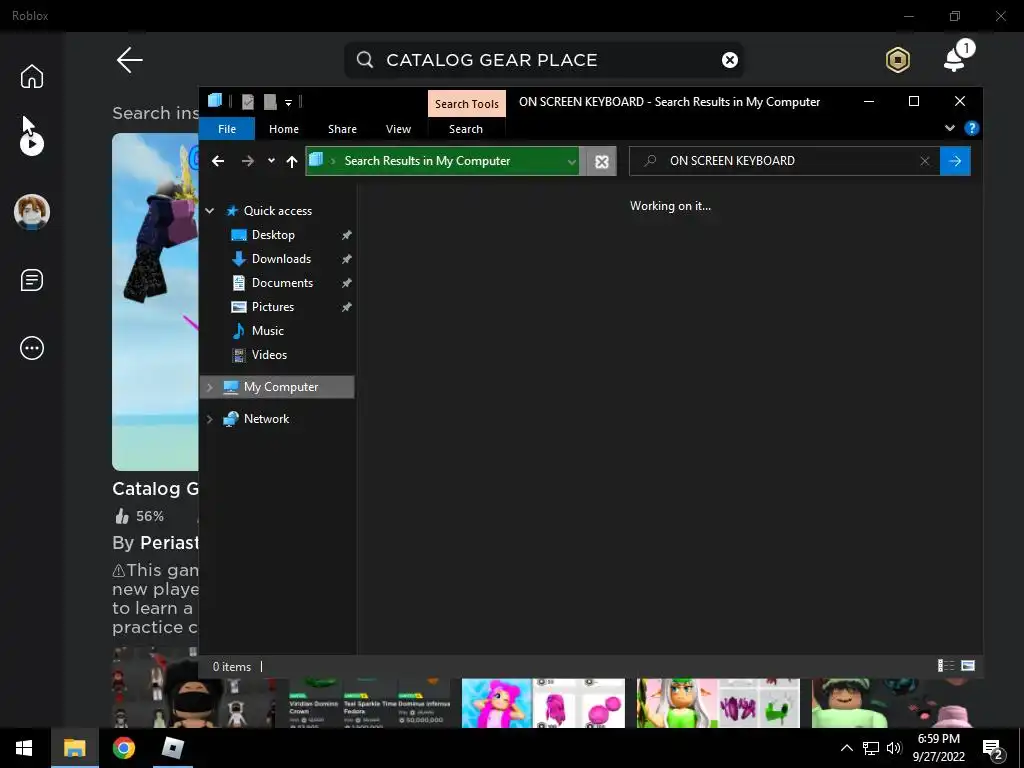This screenshot has height=768, width=1024.
Task: Navigate back in File Explorer
Action: (x=218, y=161)
